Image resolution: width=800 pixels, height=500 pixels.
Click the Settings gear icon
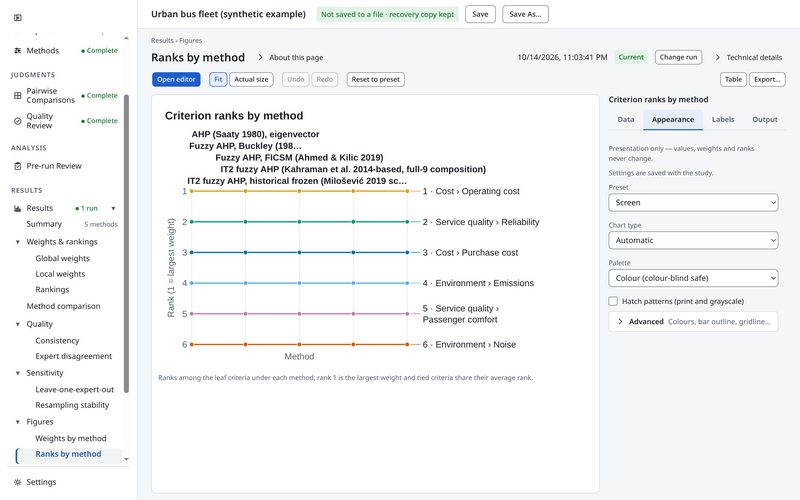18,482
